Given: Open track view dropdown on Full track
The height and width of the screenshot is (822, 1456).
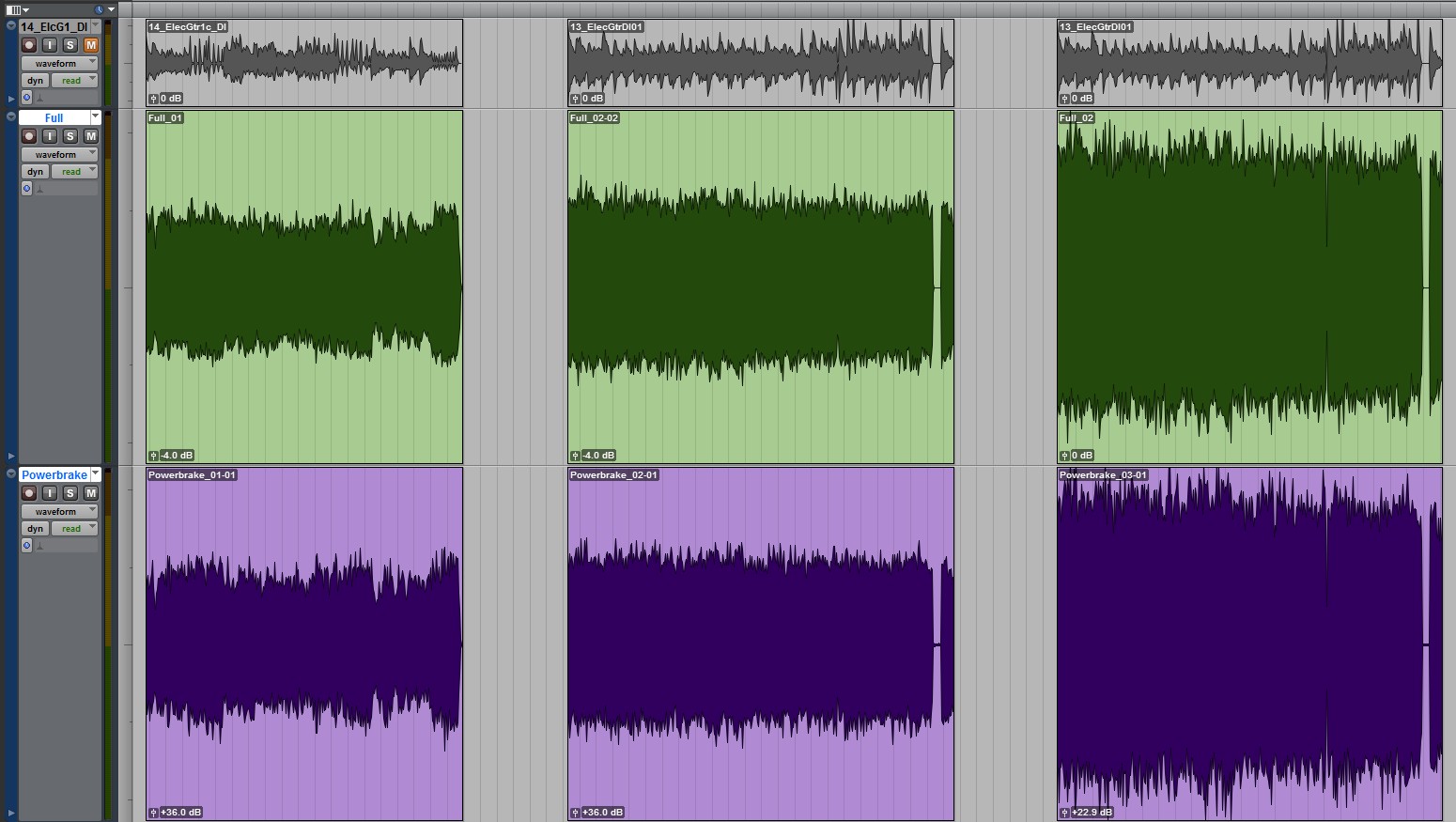Looking at the screenshot, I should [x=59, y=154].
